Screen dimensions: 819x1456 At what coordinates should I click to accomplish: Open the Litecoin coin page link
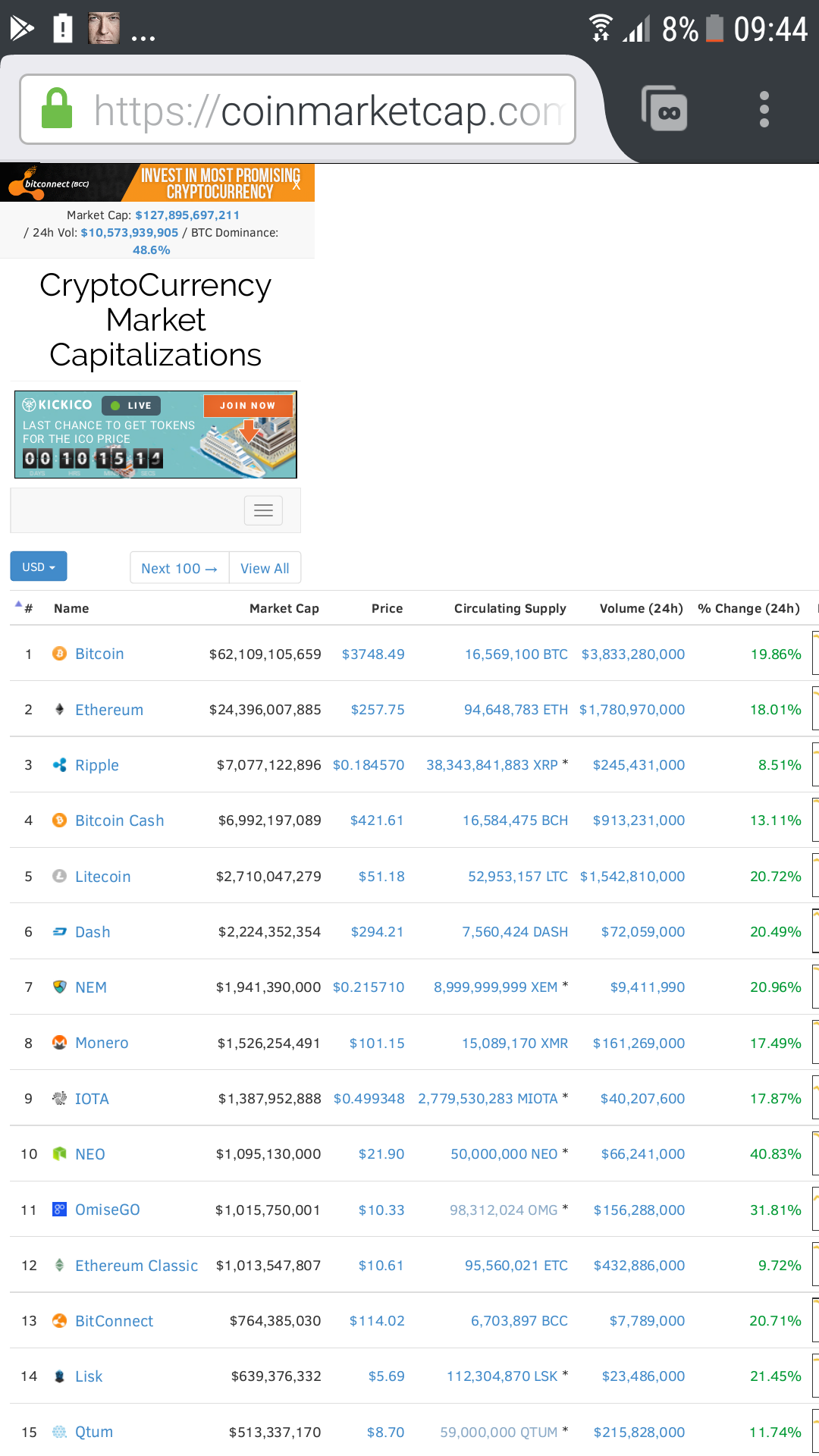(x=102, y=877)
